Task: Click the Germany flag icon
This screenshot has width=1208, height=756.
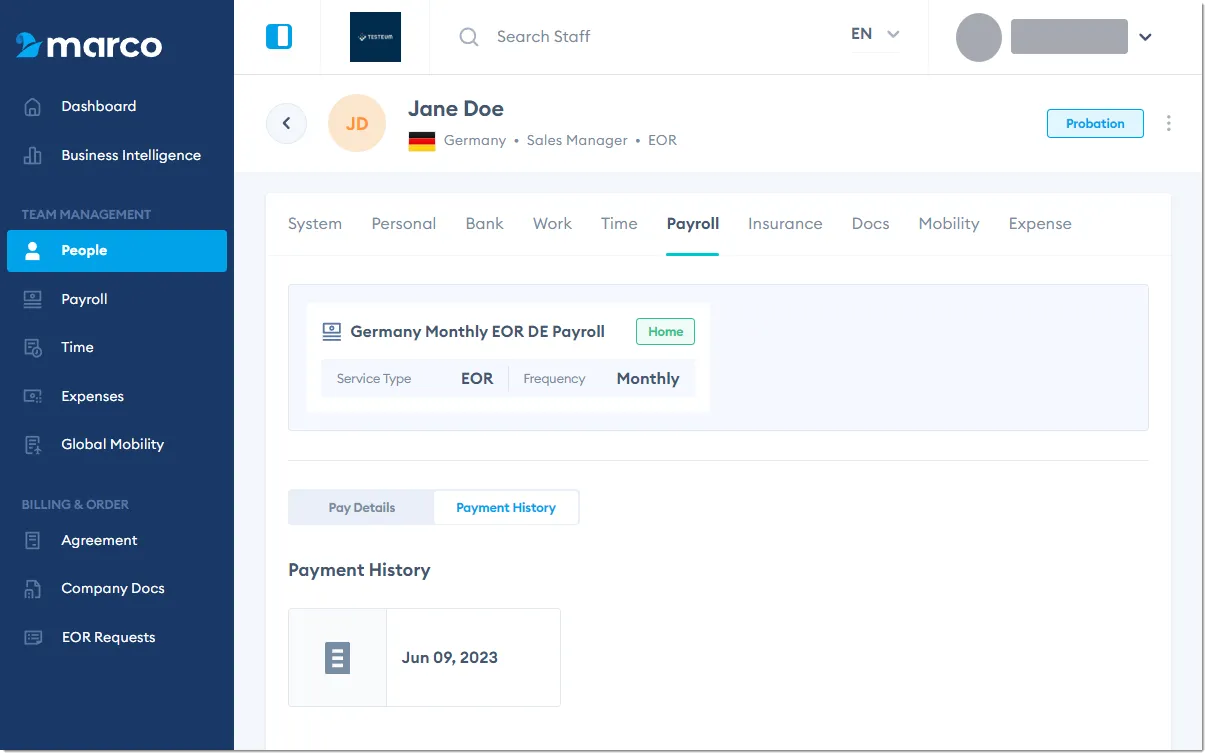Action: (x=422, y=141)
